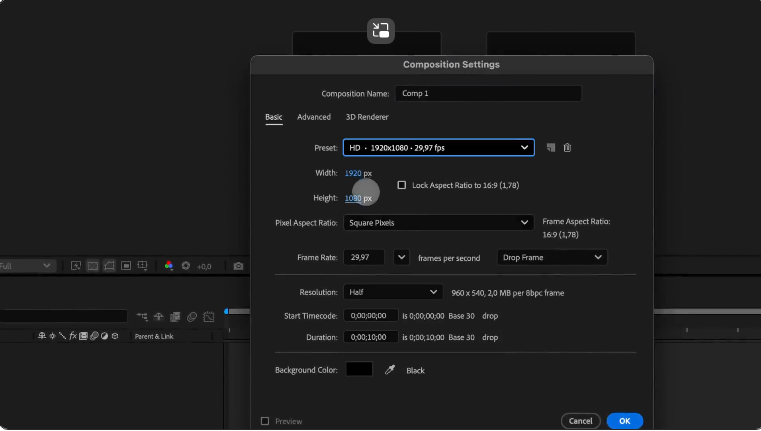
Task: Switch to the Advanced tab
Action: click(314, 117)
